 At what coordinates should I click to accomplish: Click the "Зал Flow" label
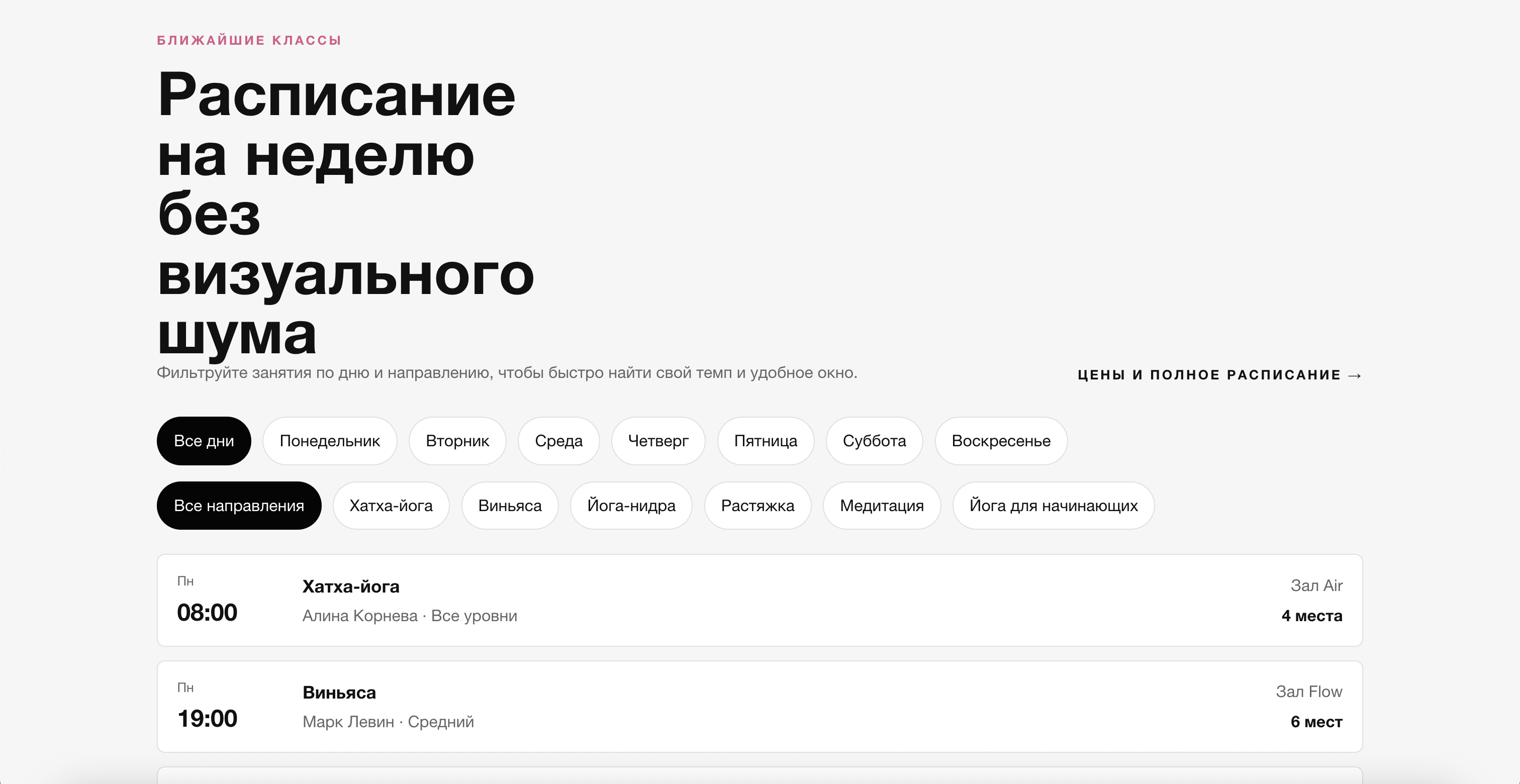[1309, 692]
